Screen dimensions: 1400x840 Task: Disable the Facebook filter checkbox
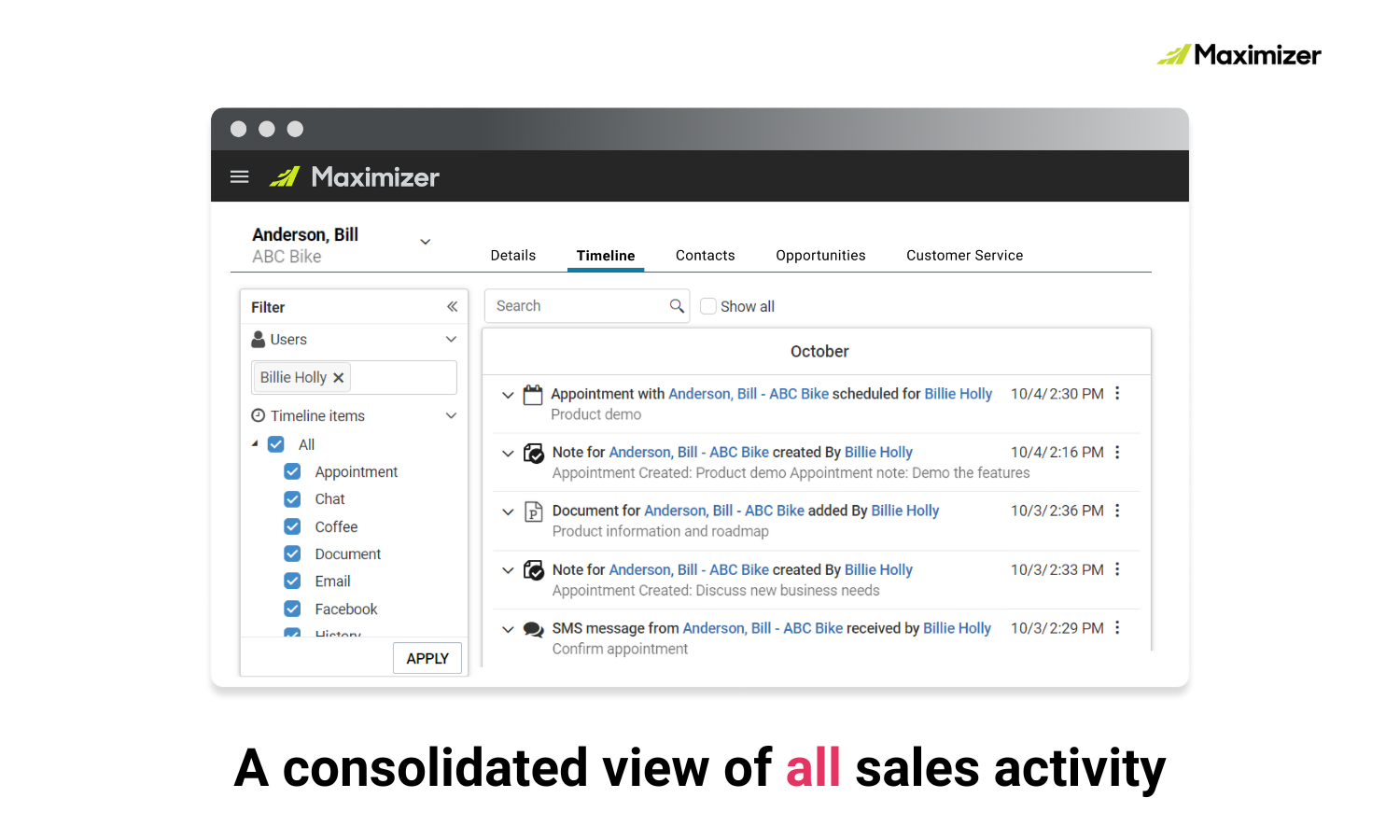pos(292,609)
